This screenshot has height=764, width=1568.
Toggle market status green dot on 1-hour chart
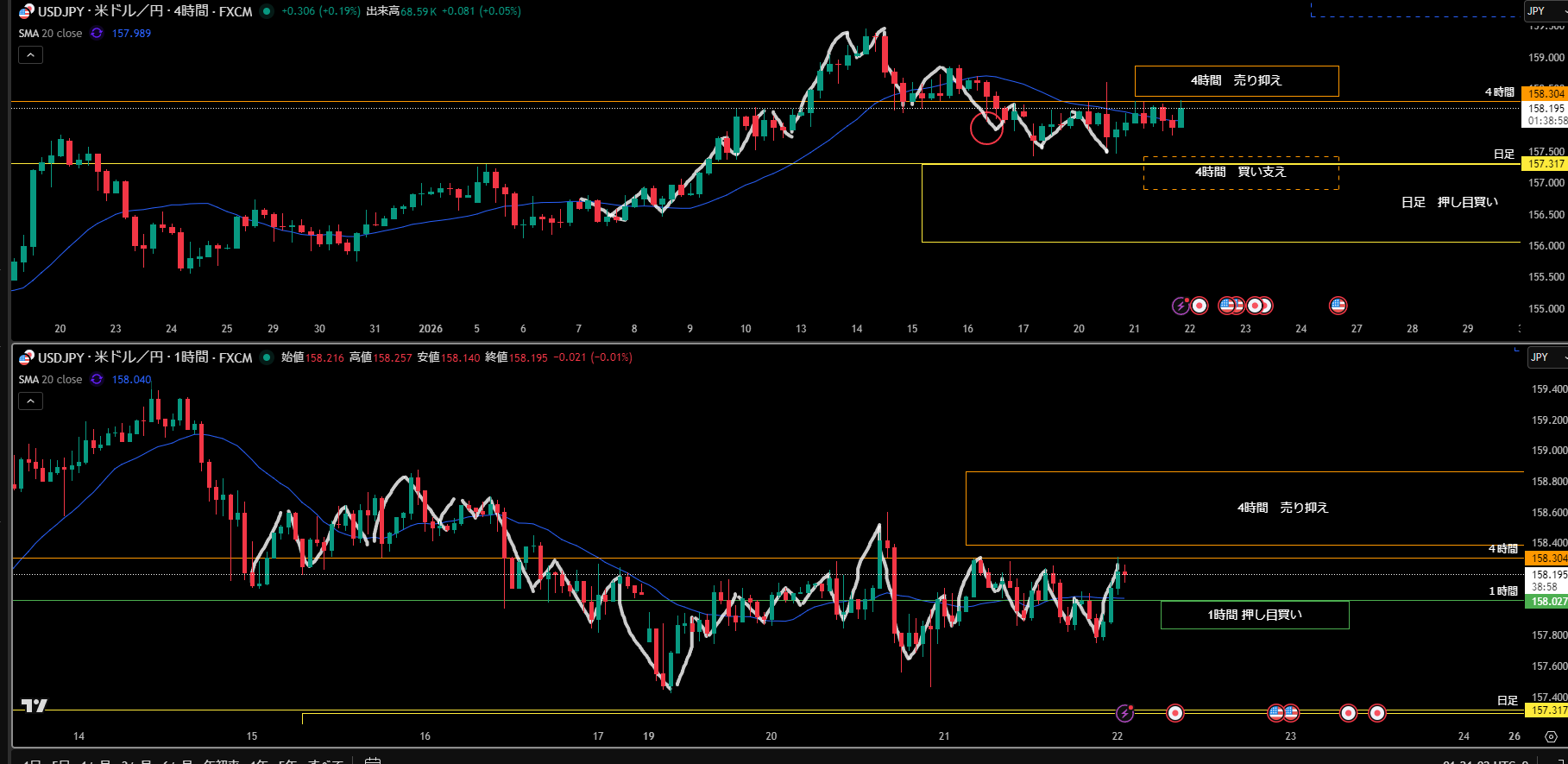(267, 357)
